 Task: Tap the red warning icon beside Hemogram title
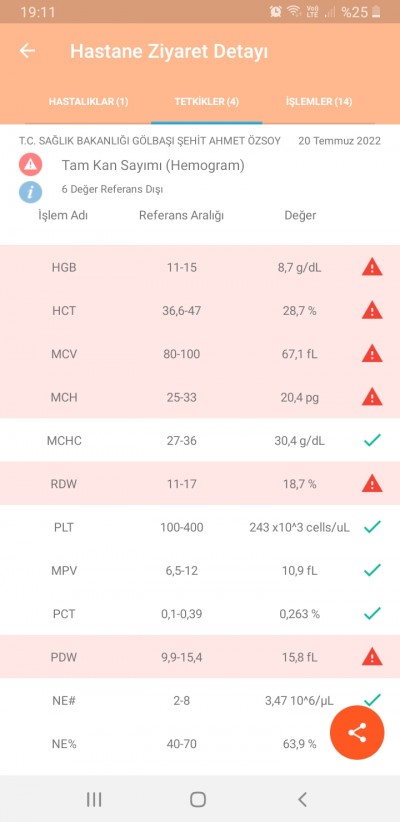click(x=31, y=165)
